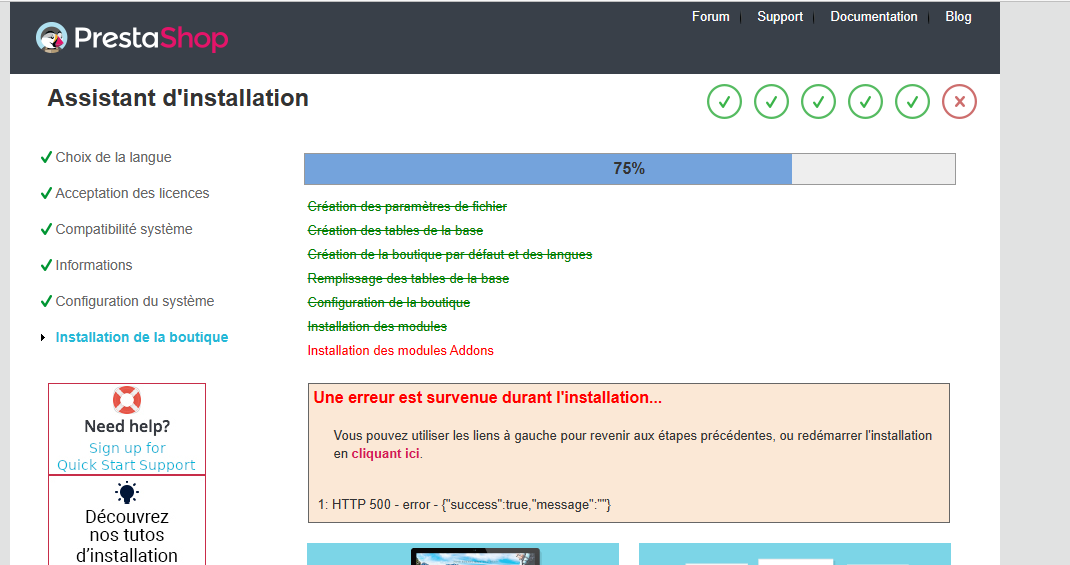Click Configuration de la boutique line
Image resolution: width=1070 pixels, height=565 pixels.
(389, 302)
